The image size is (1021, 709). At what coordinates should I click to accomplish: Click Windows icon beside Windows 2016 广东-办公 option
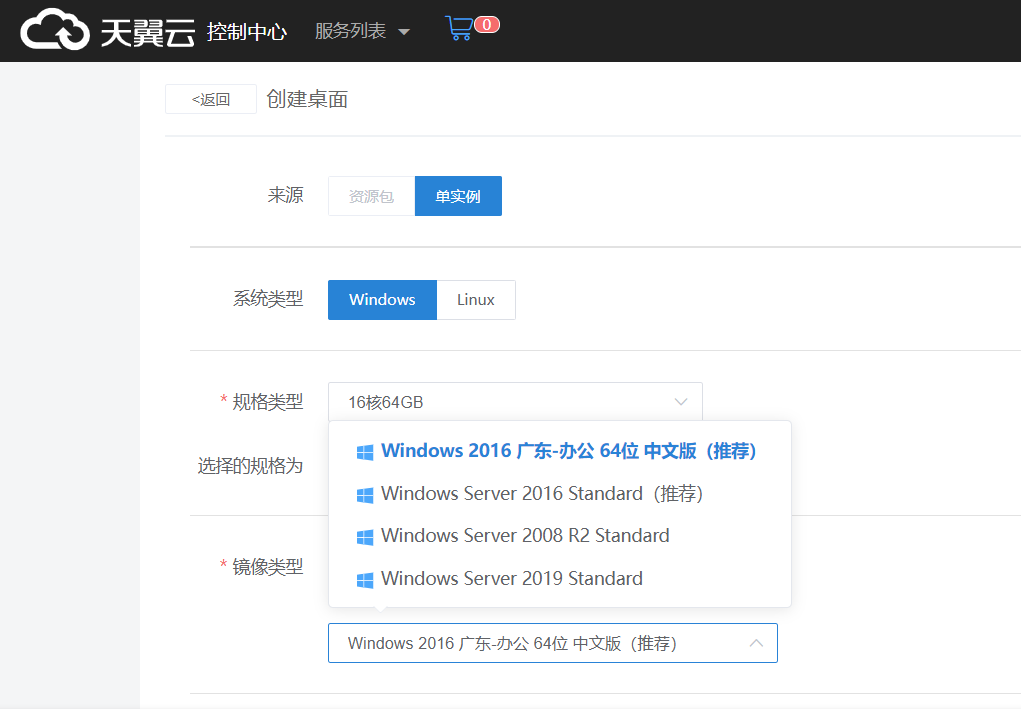click(365, 452)
